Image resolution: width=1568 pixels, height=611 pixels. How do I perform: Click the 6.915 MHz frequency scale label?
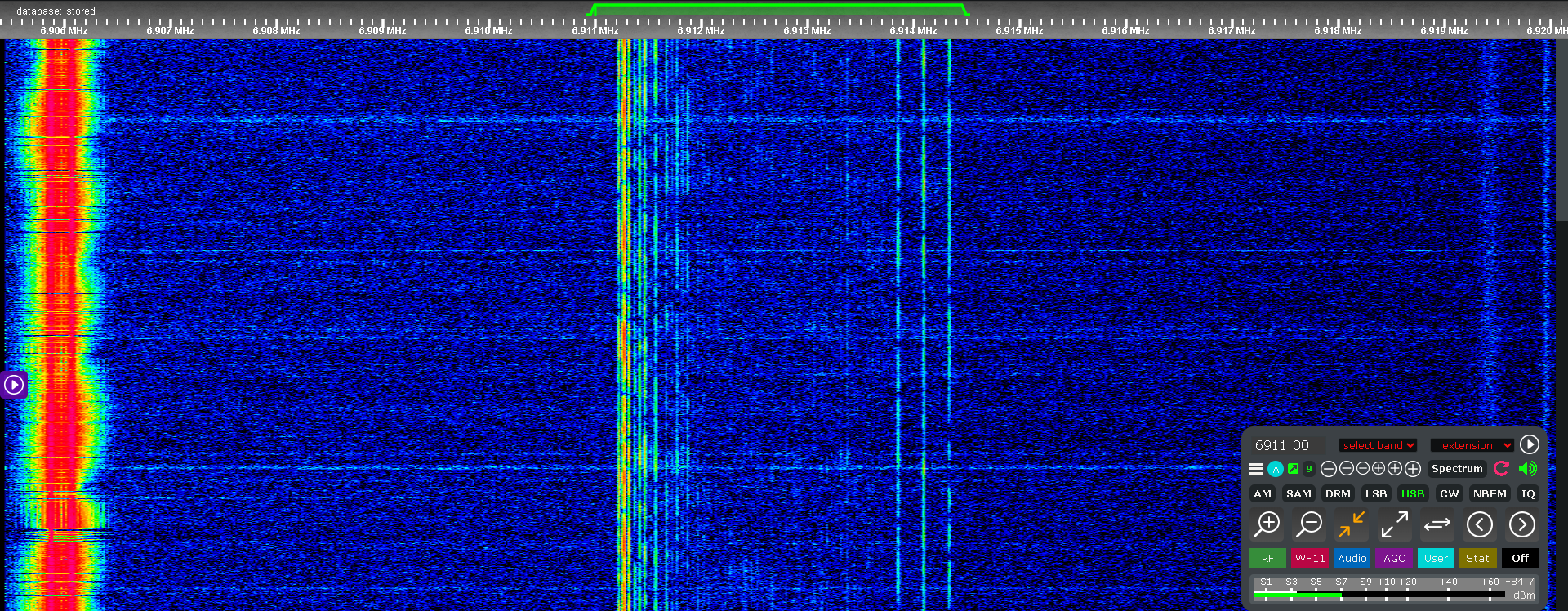coord(1019,31)
